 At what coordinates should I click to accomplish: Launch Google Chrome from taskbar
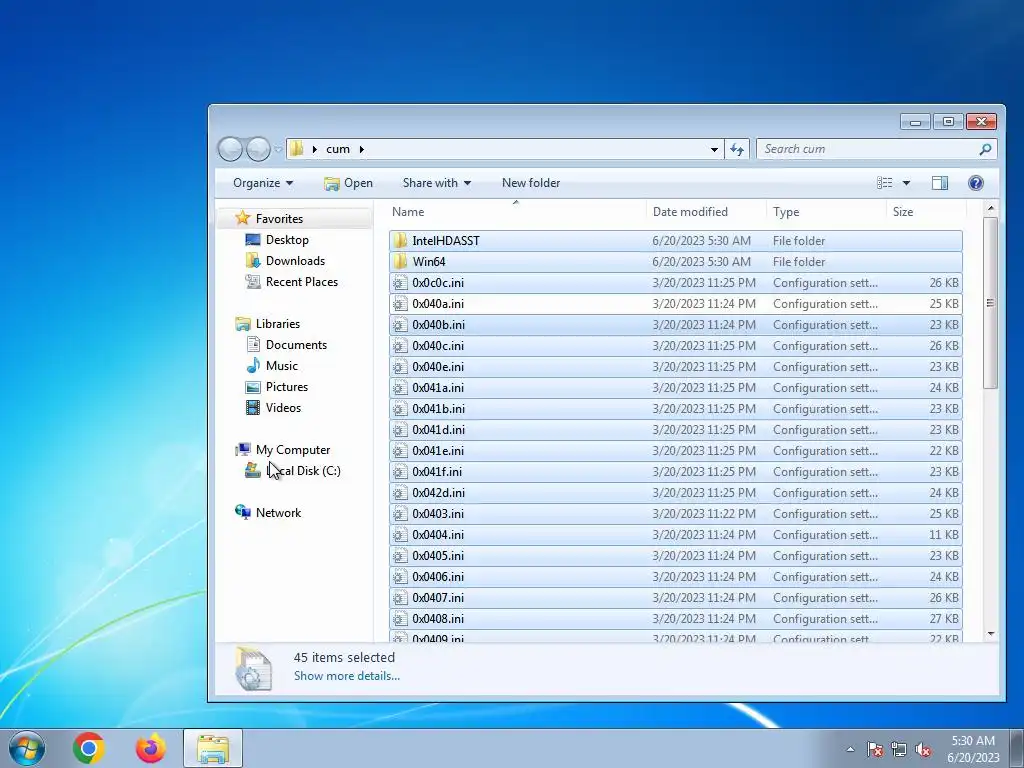pos(89,748)
